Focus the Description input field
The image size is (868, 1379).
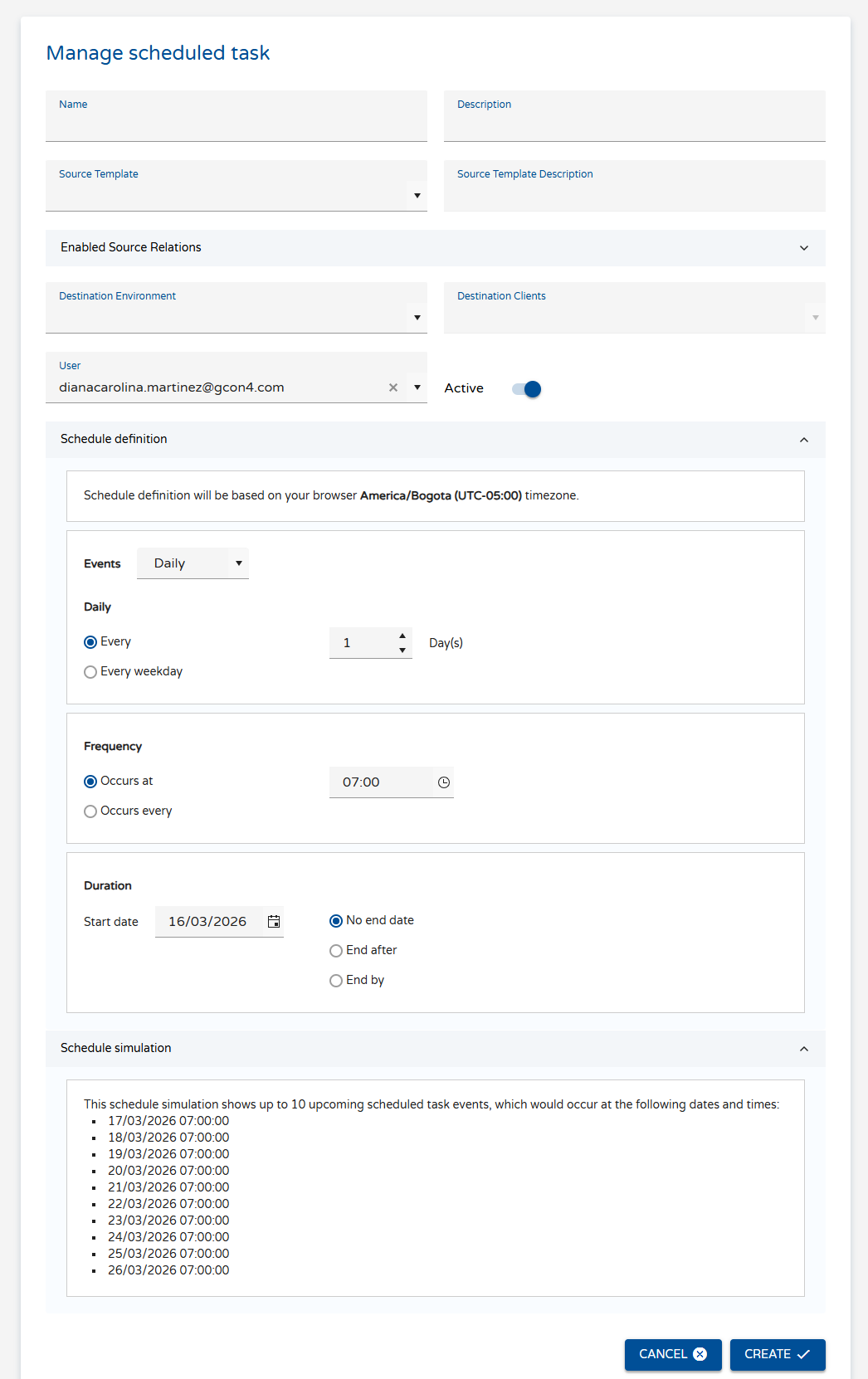point(635,116)
